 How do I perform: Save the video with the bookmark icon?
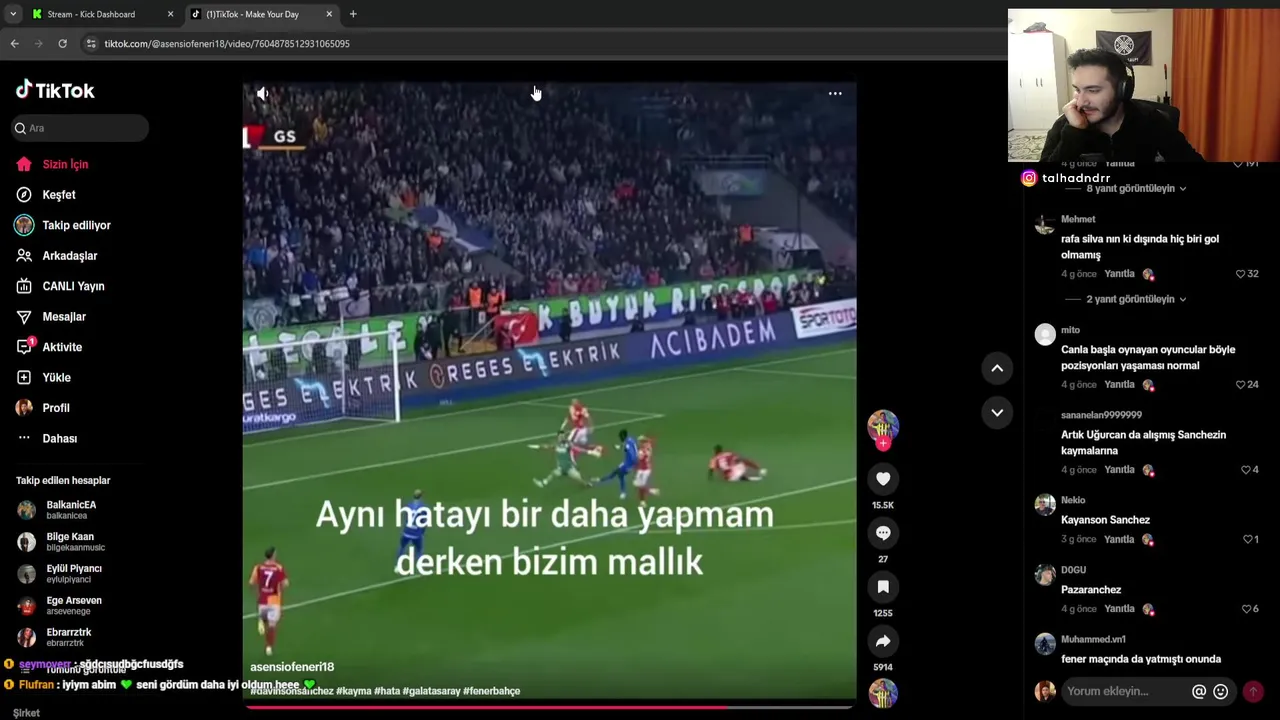pyautogui.click(x=883, y=587)
